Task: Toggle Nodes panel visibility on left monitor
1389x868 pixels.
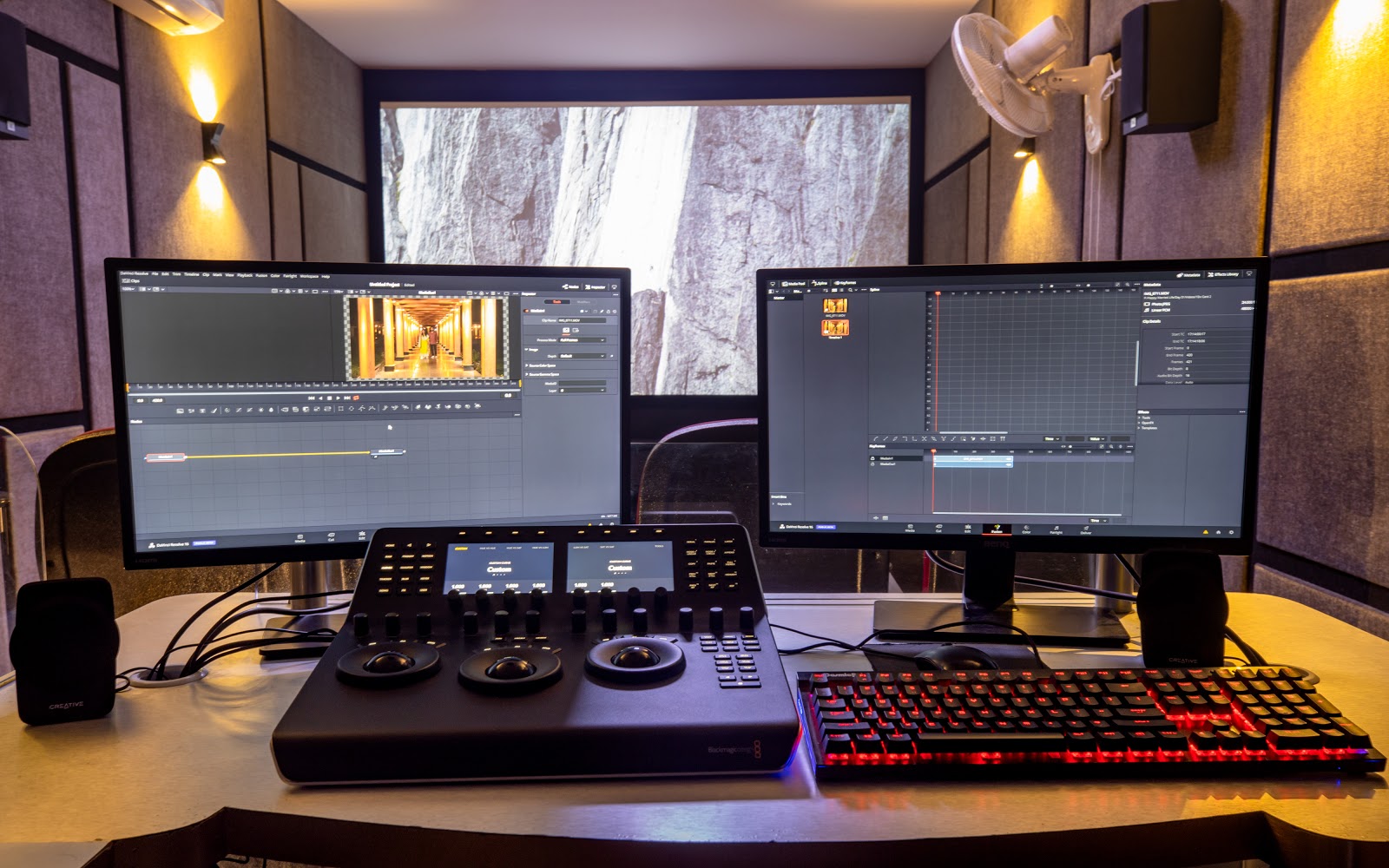Action: pos(570,286)
